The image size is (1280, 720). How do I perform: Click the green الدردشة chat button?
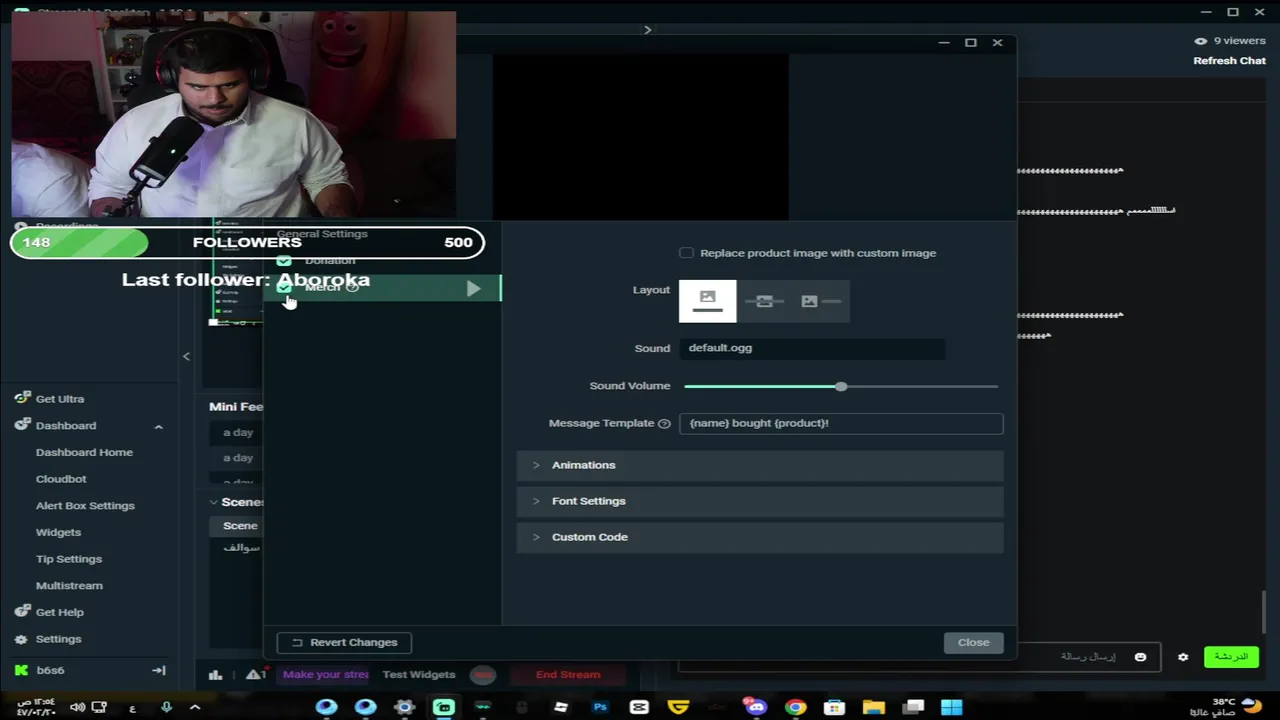point(1230,657)
